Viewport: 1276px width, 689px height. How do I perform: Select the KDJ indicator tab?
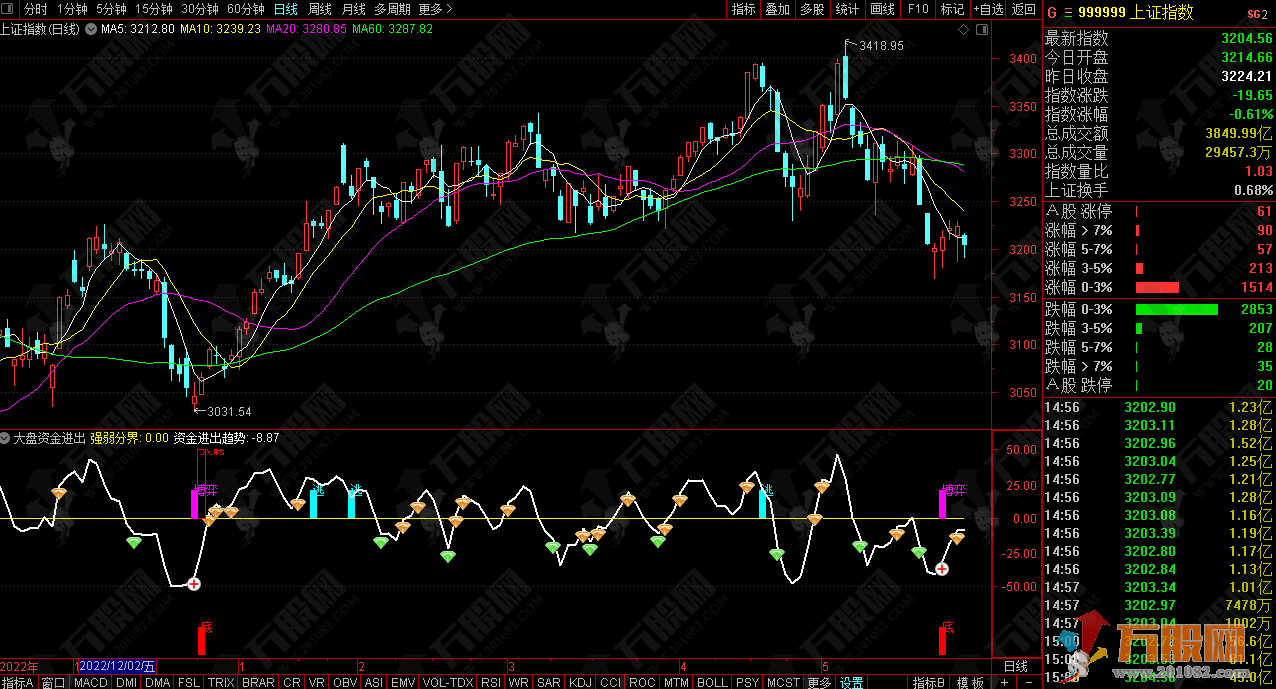[580, 682]
